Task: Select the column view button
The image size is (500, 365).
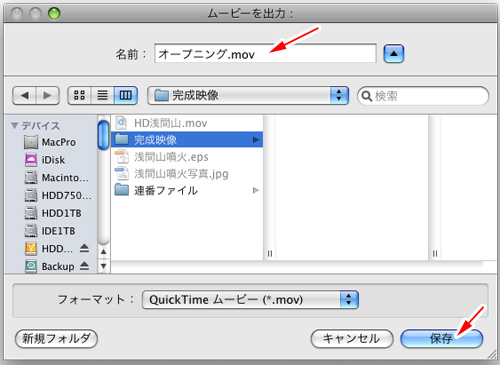Action: point(126,96)
